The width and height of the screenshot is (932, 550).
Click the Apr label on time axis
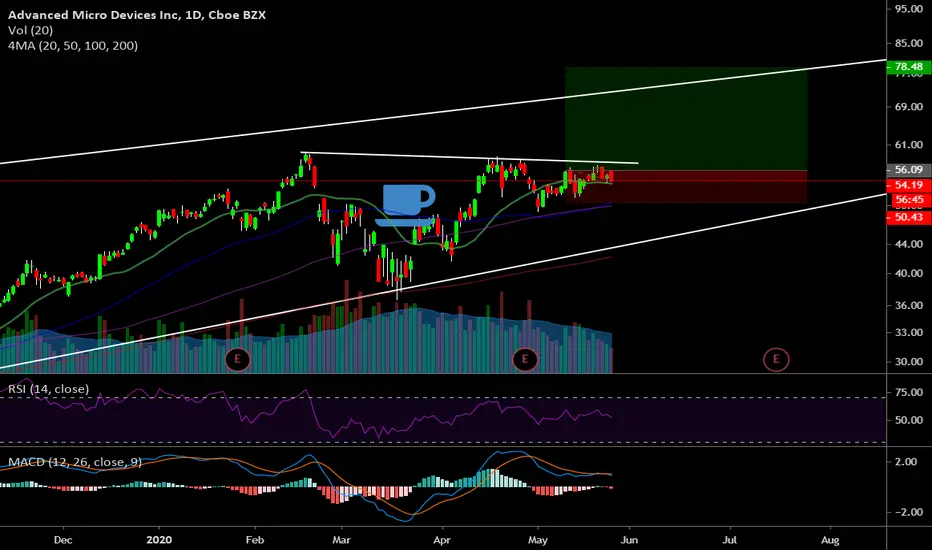[x=442, y=540]
